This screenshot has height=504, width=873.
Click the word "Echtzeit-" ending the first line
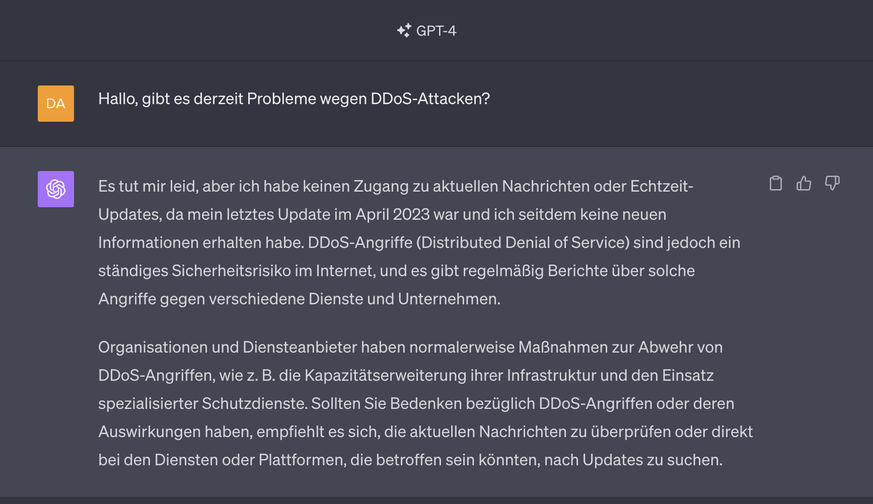(661, 187)
